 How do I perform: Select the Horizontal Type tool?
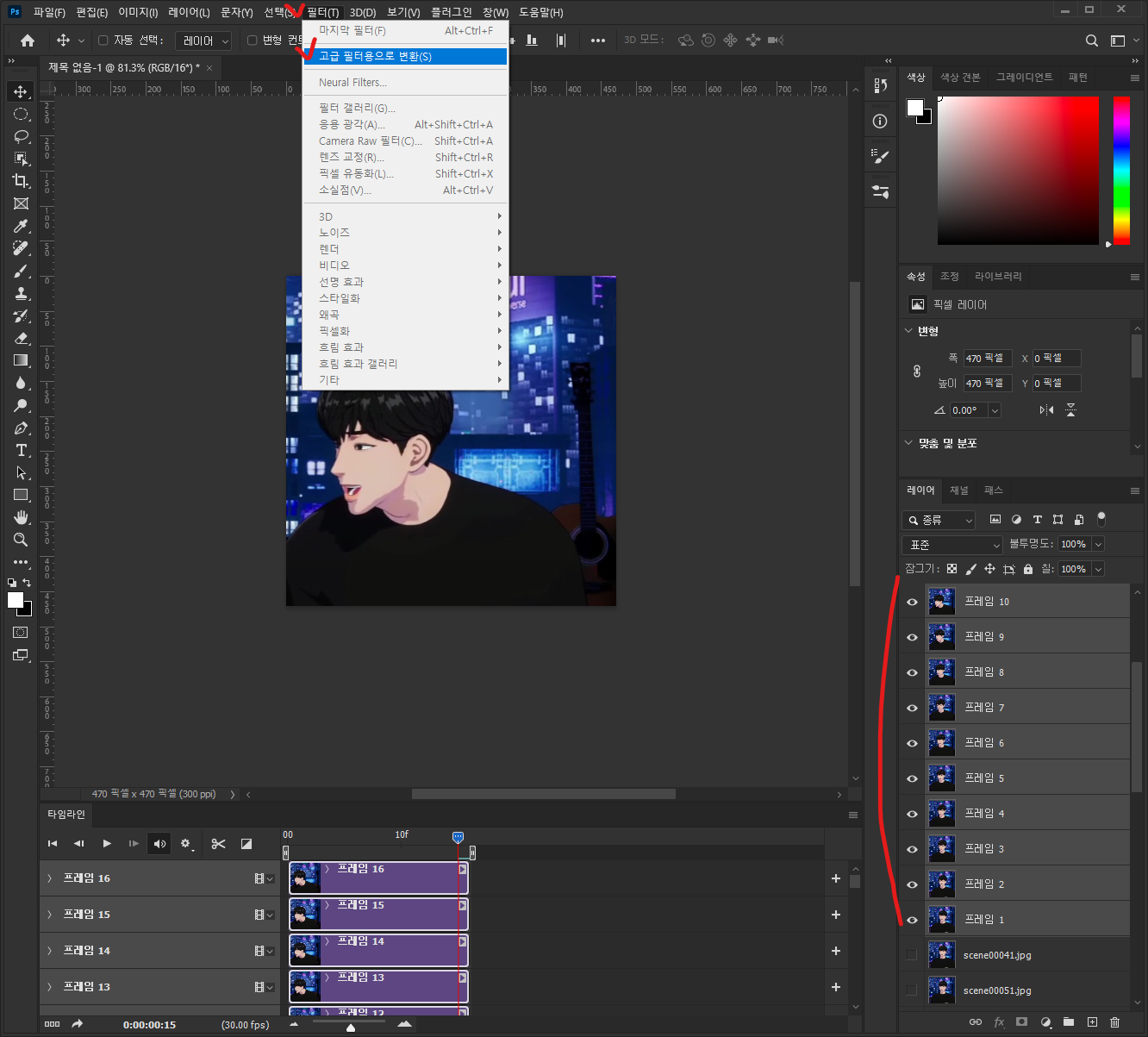pos(21,450)
